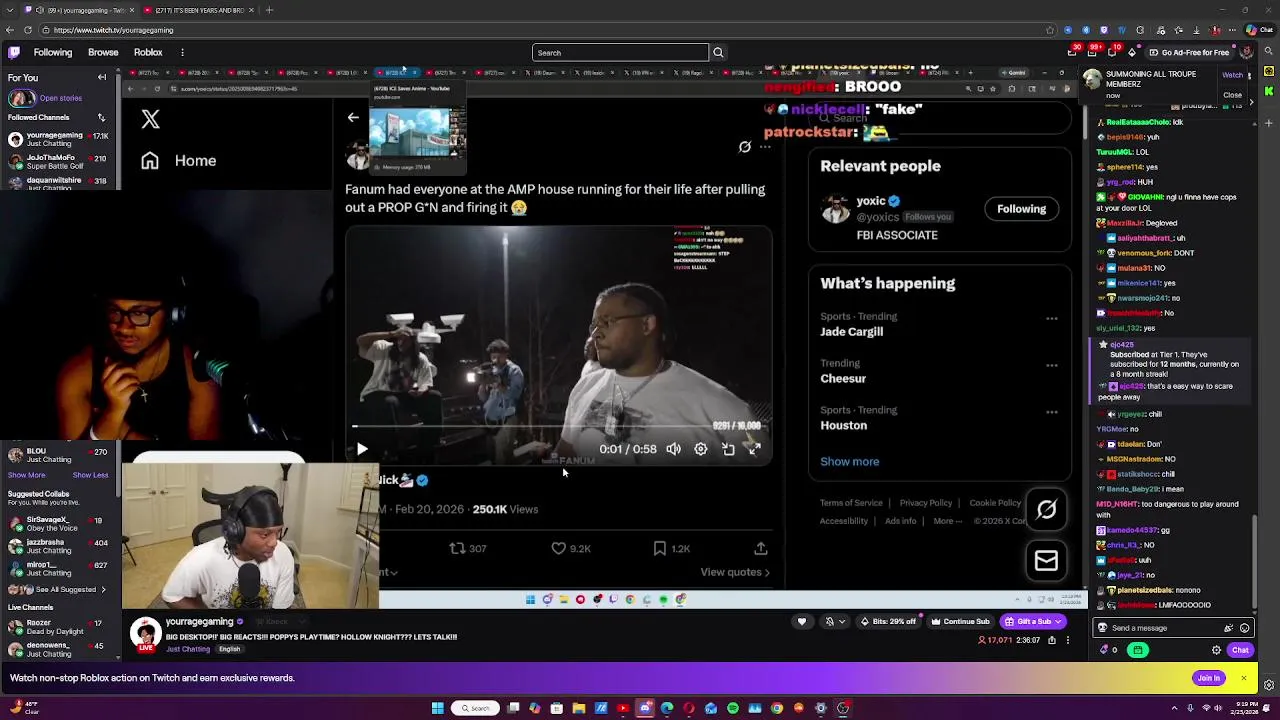The image size is (1280, 720).
Task: Click the share icon beside the stream uptime
Action: [x=1051, y=640]
